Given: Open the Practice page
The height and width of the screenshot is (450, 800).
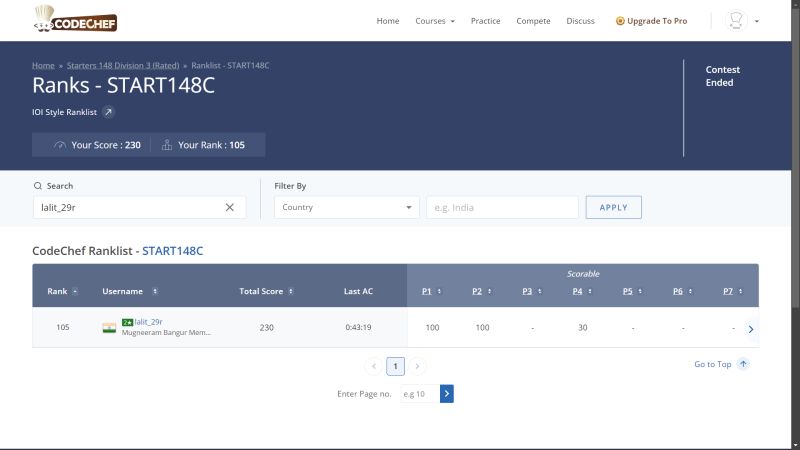Looking at the screenshot, I should click(485, 21).
